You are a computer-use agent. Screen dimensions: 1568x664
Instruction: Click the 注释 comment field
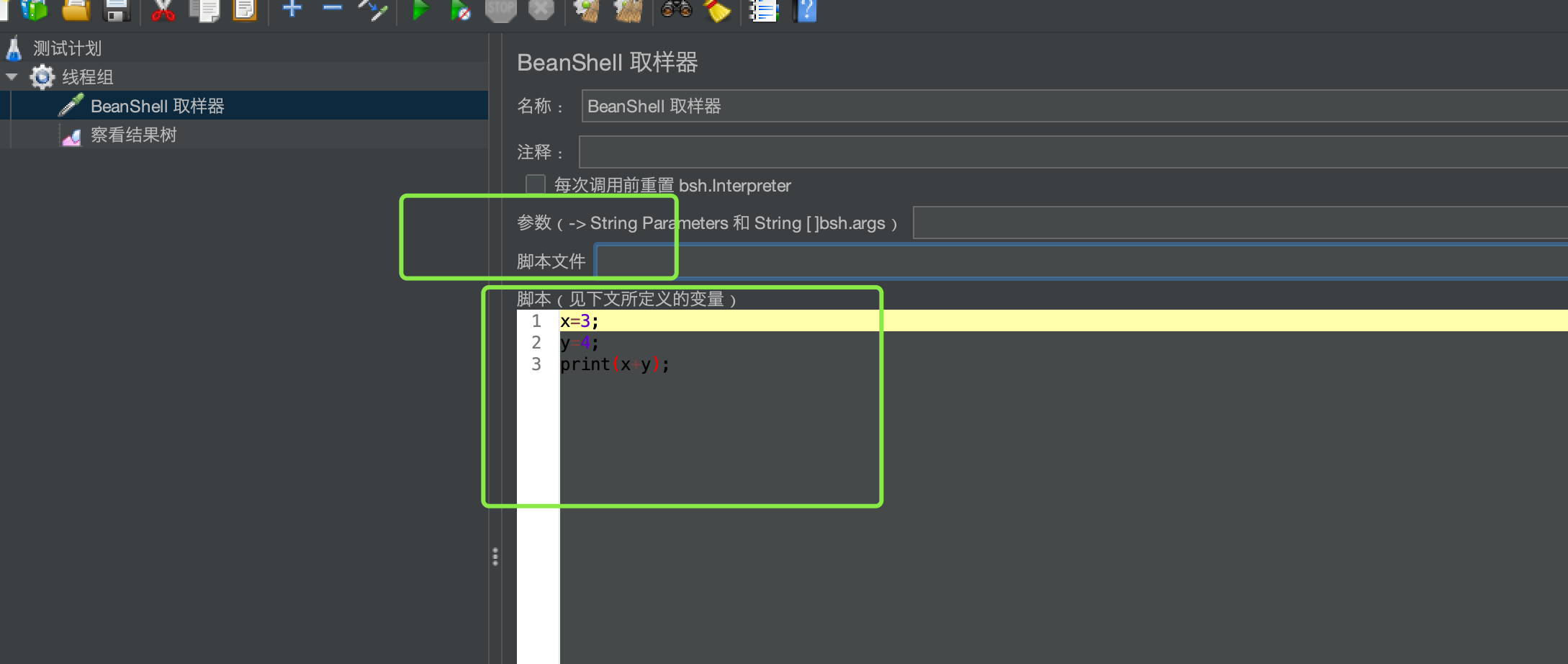coord(1073,152)
